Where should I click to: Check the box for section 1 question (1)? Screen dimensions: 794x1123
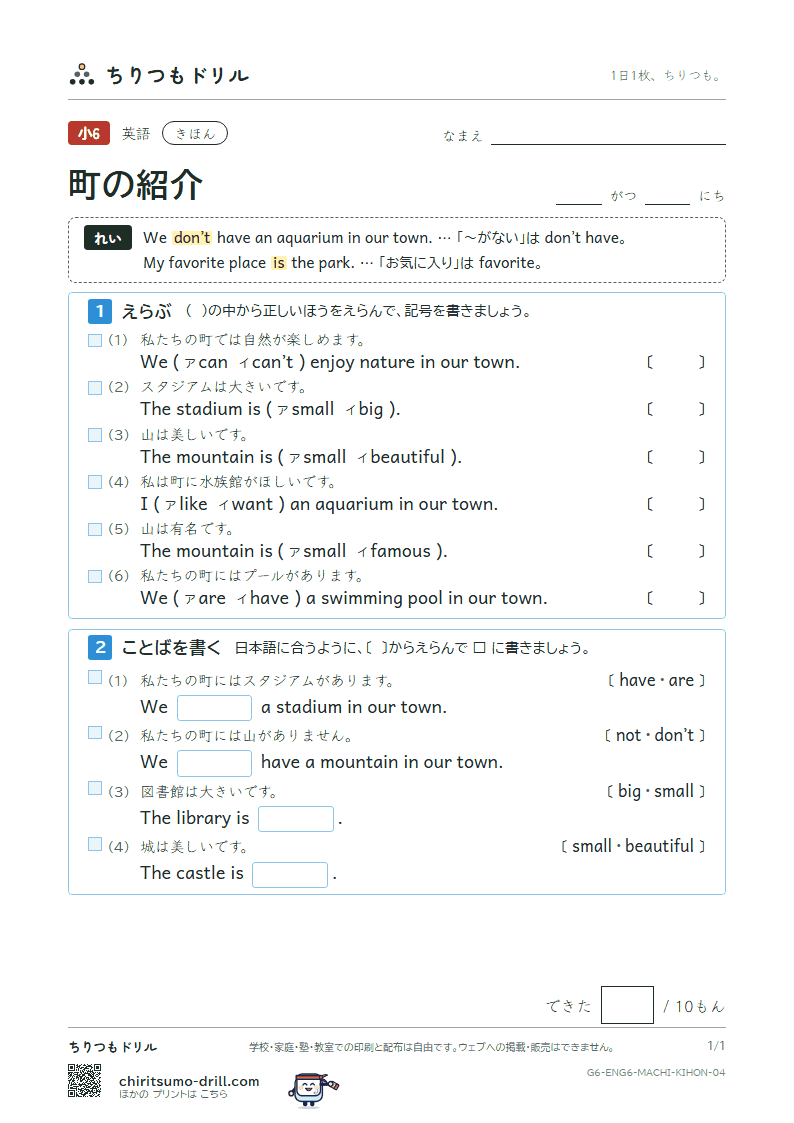pyautogui.click(x=95, y=340)
